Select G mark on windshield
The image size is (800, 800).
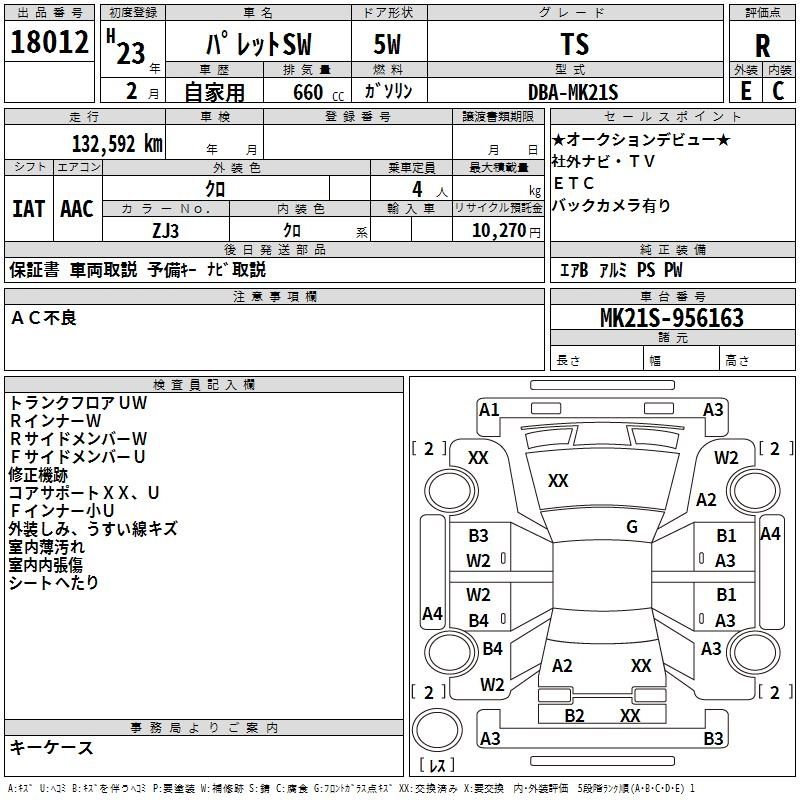(x=632, y=527)
